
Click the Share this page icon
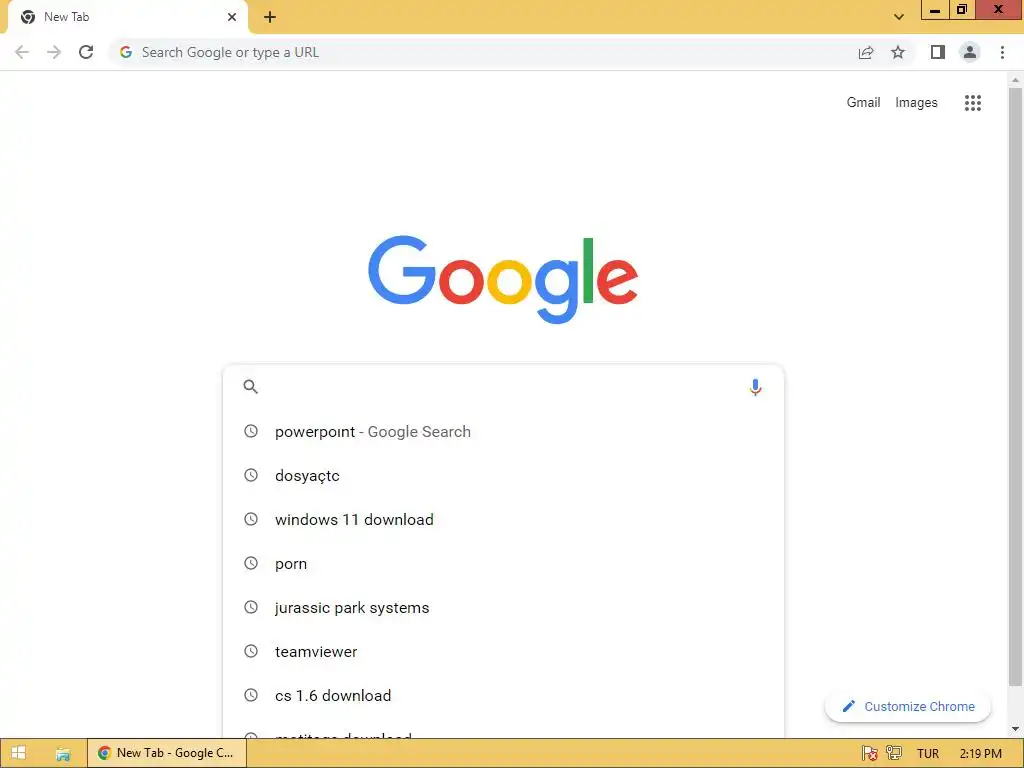point(866,52)
